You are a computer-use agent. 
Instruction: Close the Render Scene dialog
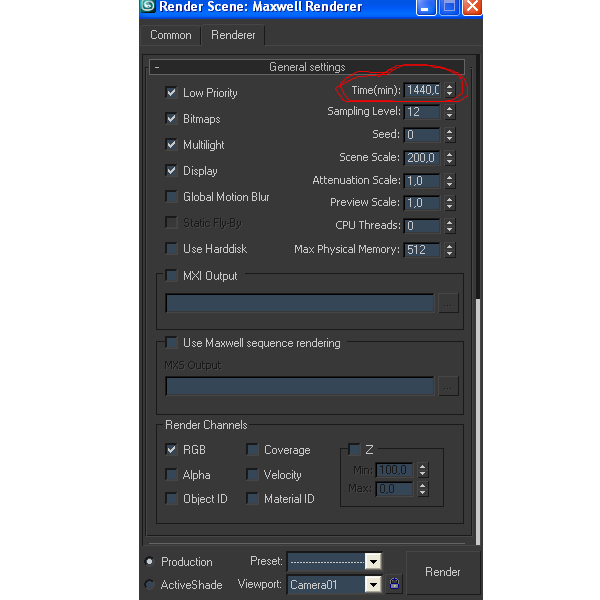[x=472, y=7]
